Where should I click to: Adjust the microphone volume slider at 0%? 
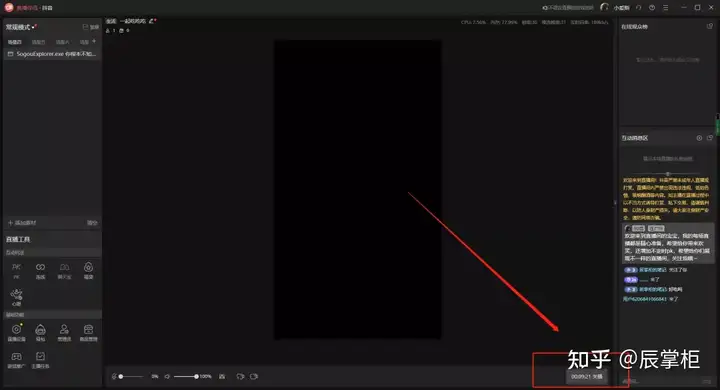point(131,377)
